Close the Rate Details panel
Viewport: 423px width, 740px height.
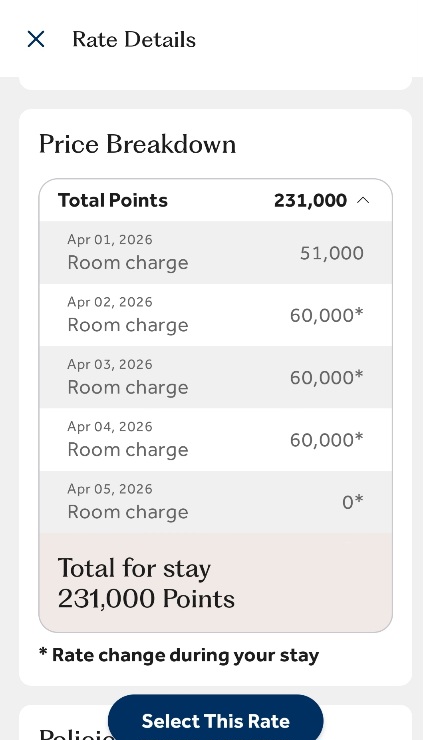36,39
